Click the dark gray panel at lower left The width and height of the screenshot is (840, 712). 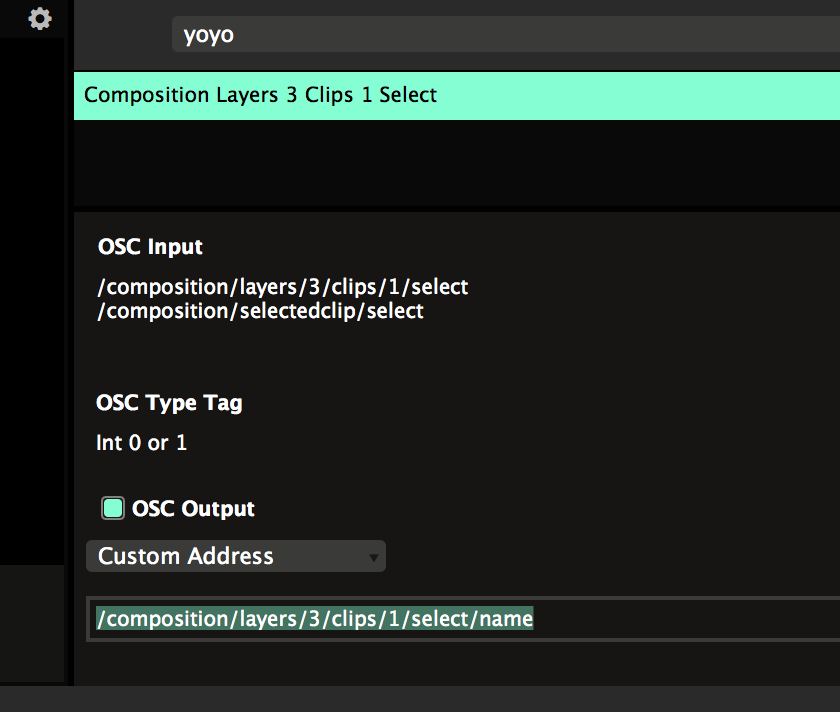click(32, 622)
